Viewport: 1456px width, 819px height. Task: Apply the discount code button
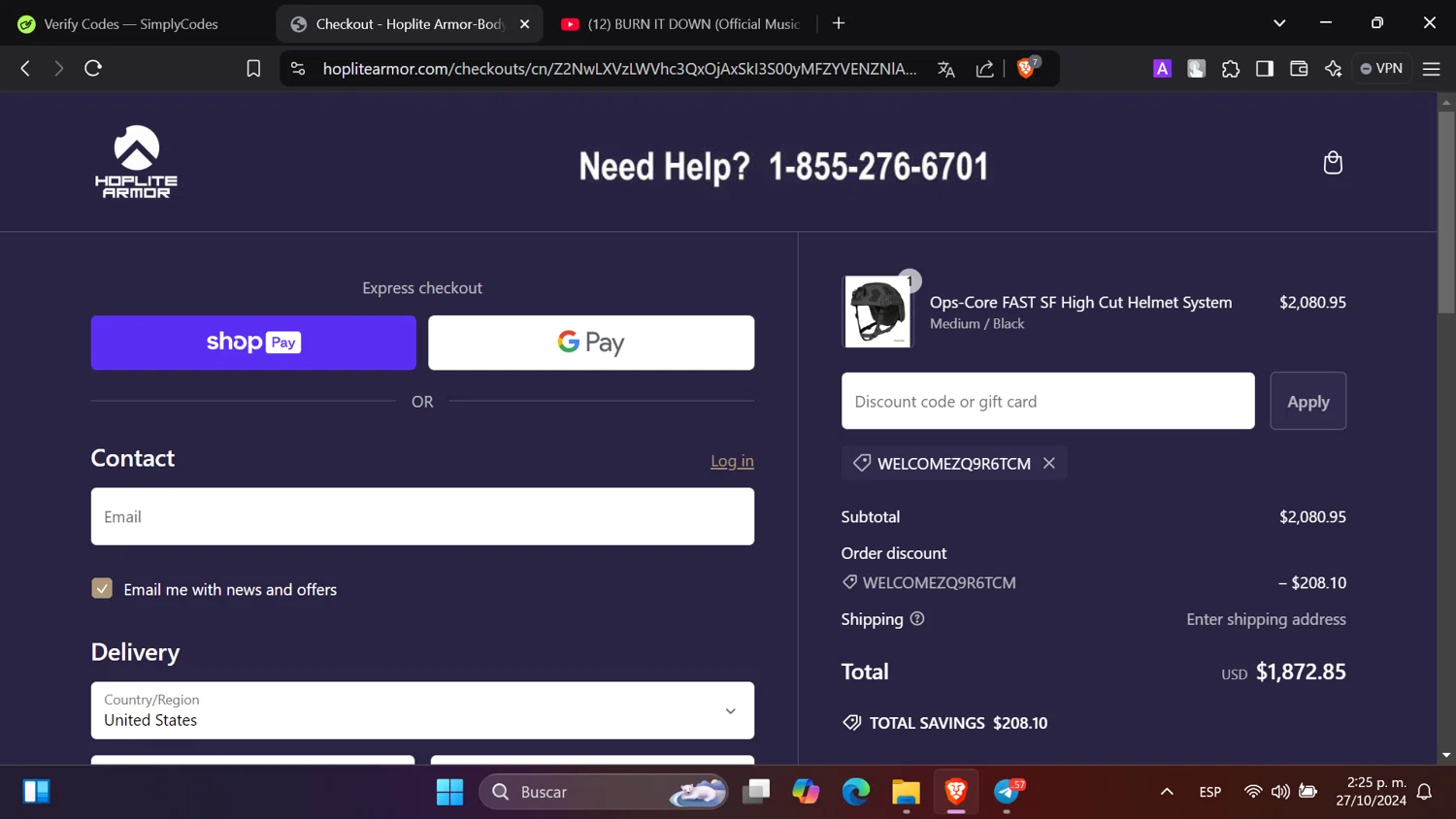[x=1307, y=401]
